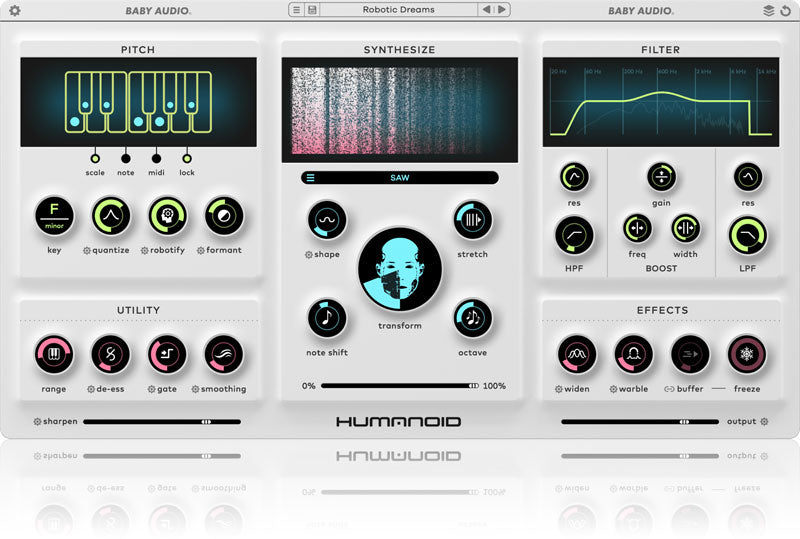This screenshot has height=539, width=800.
Task: Go to the next preset arrow
Action: 502,9
